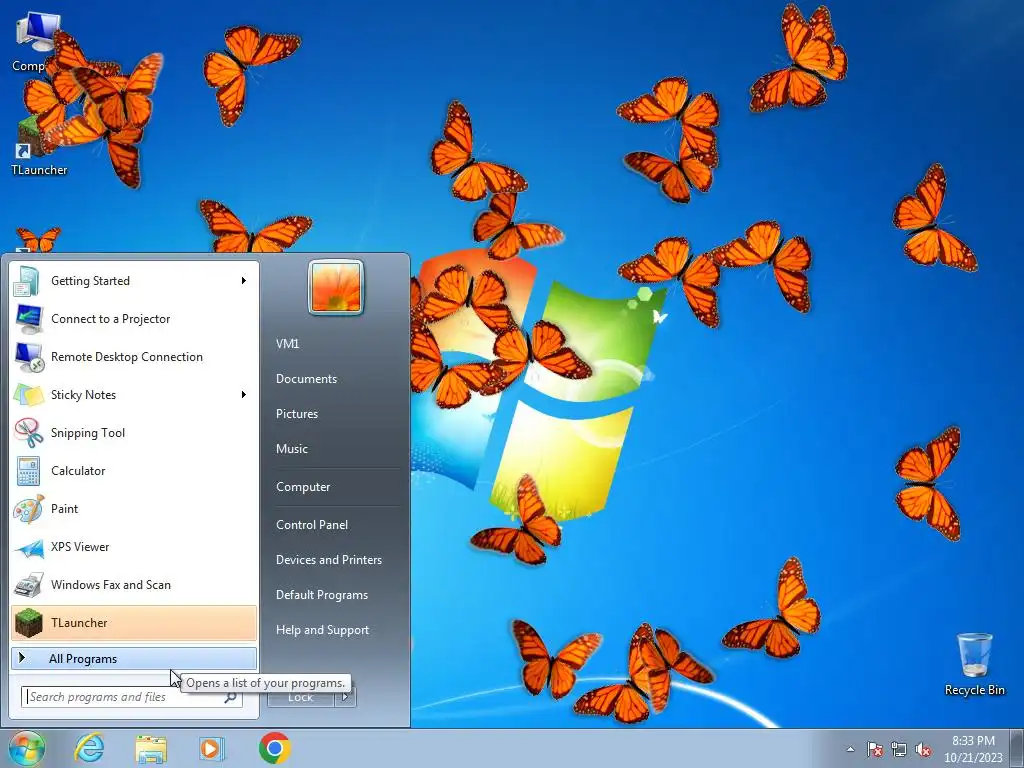
Task: Start Snipping Tool via scissors icon
Action: (28, 433)
